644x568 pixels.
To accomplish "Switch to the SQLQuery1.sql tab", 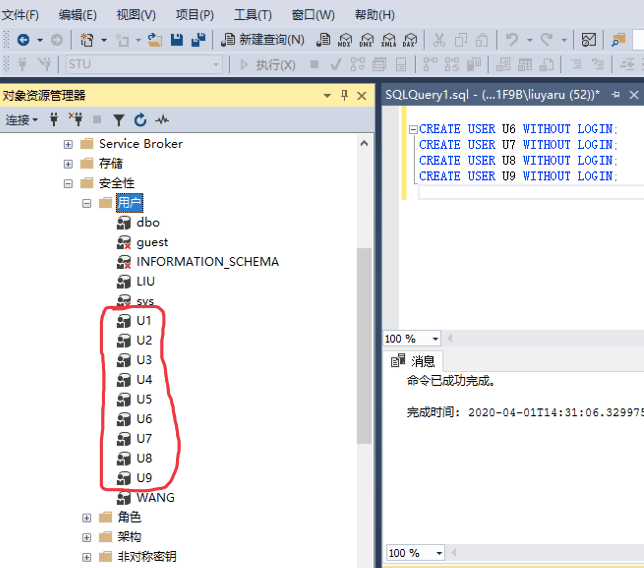I will tap(492, 95).
